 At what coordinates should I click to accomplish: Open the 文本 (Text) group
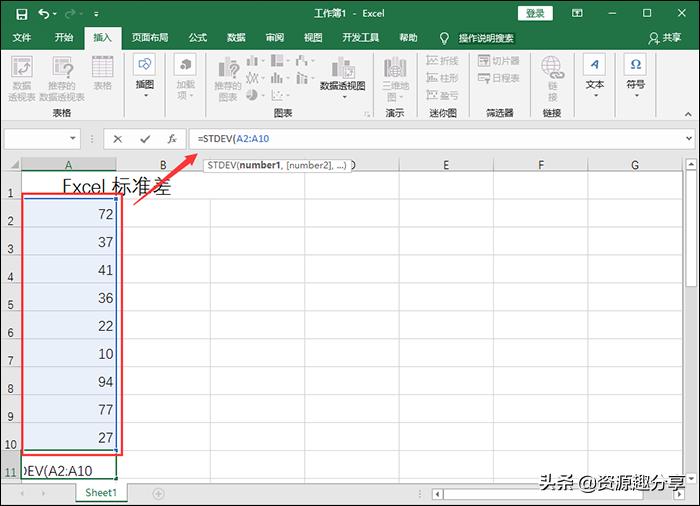(595, 75)
